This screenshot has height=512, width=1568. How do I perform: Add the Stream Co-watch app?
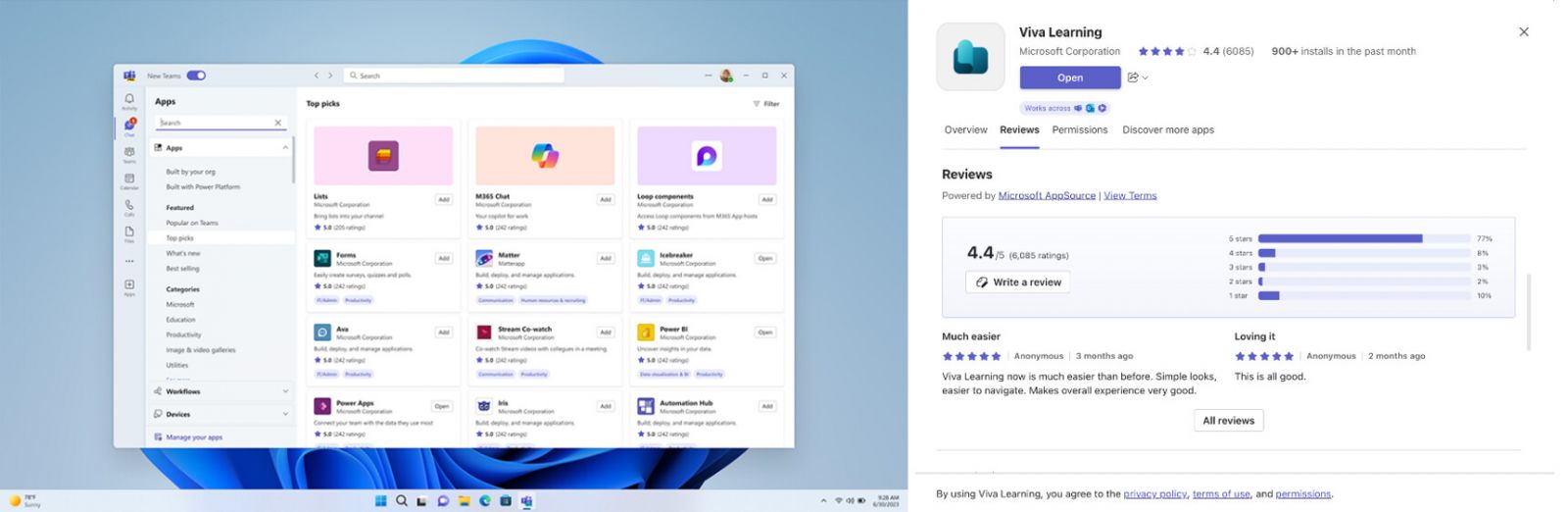point(606,333)
